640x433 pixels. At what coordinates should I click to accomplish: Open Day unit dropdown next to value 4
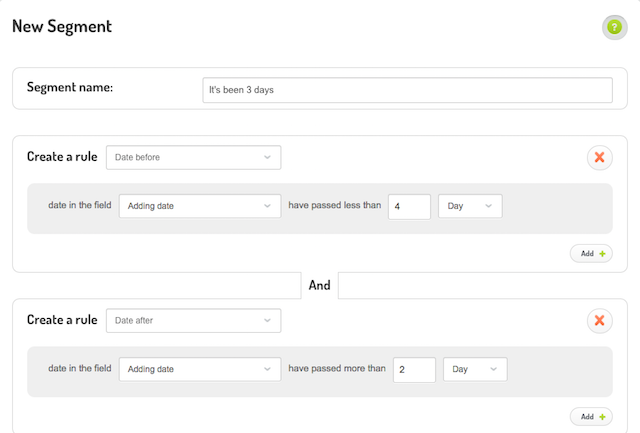tap(470, 206)
